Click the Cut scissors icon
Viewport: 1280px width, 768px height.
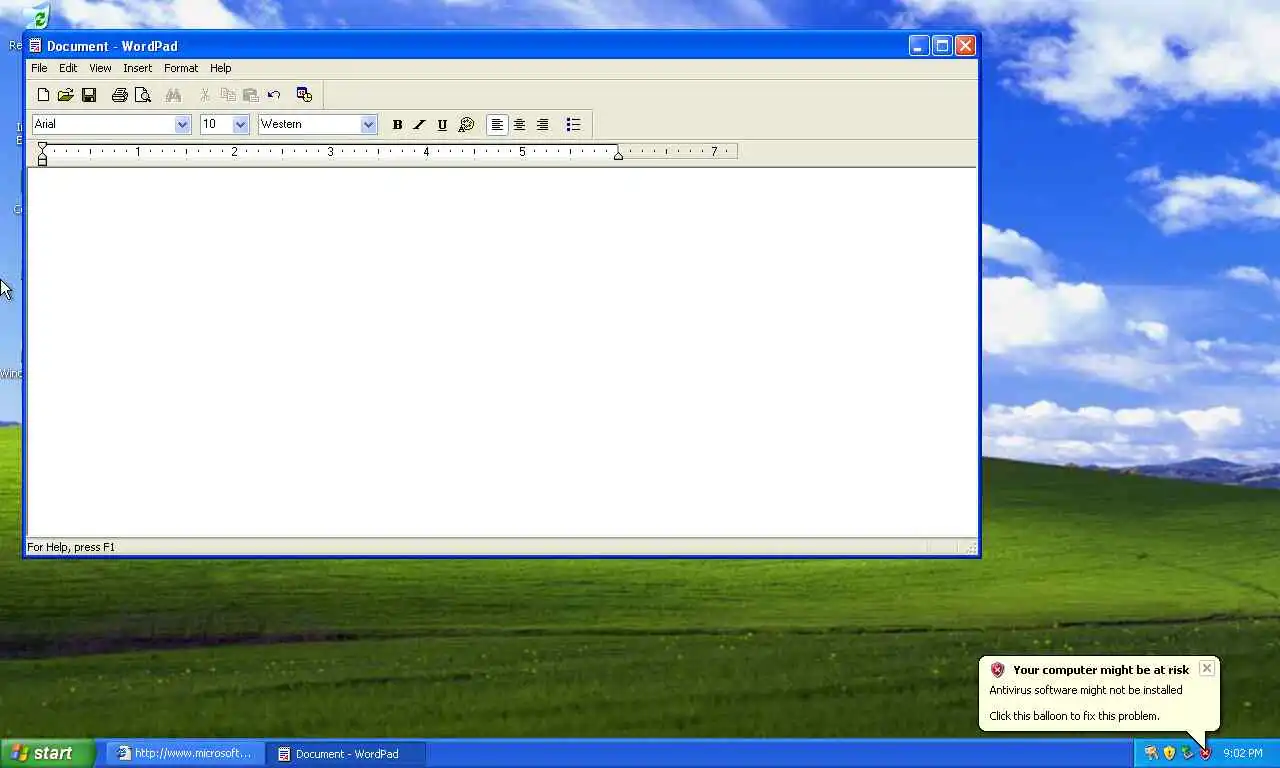(x=205, y=95)
